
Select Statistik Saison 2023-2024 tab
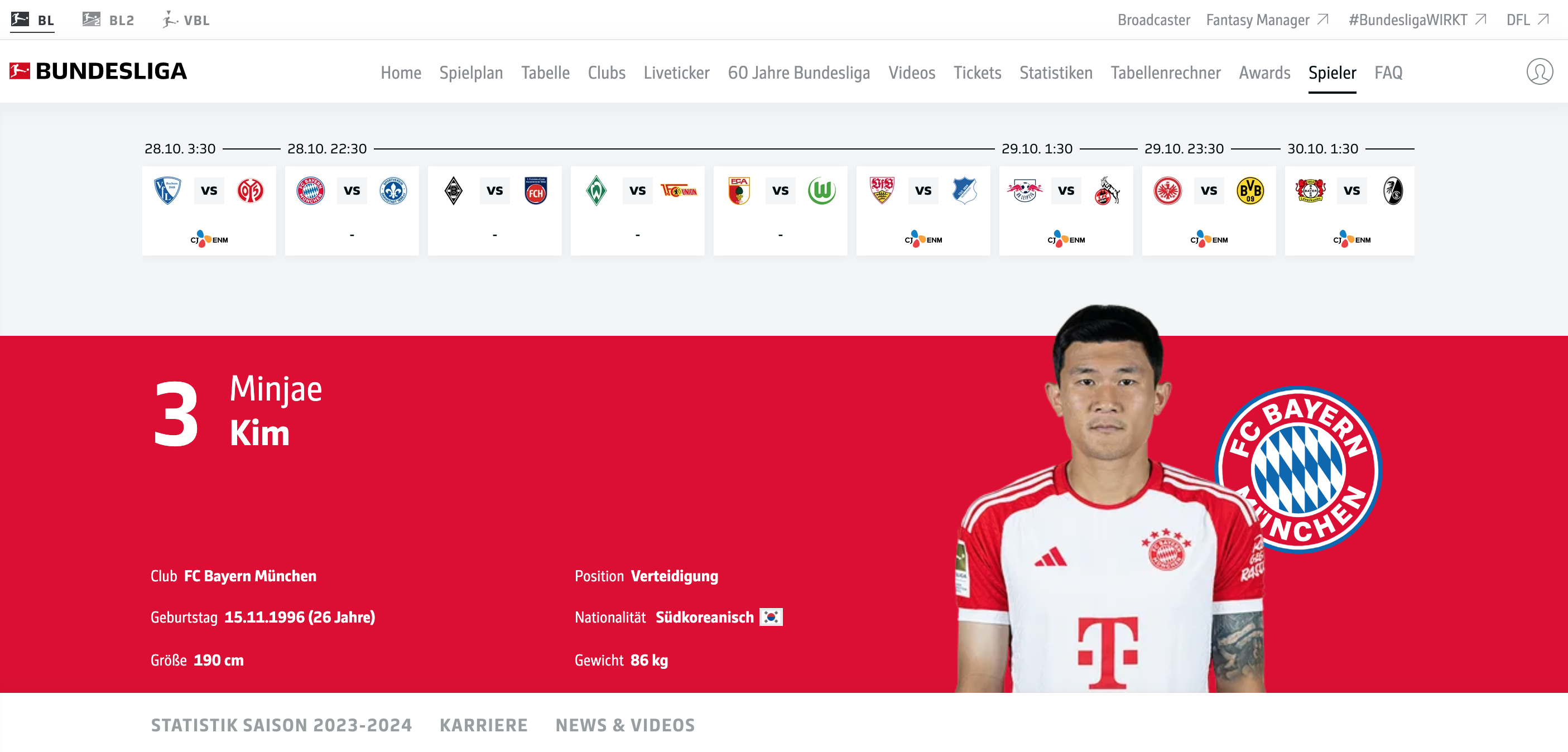[x=281, y=725]
